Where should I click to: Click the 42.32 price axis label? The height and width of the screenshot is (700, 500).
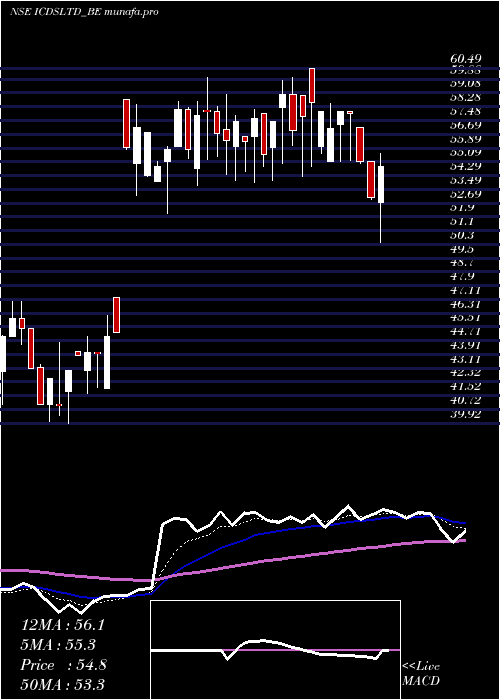click(x=465, y=373)
